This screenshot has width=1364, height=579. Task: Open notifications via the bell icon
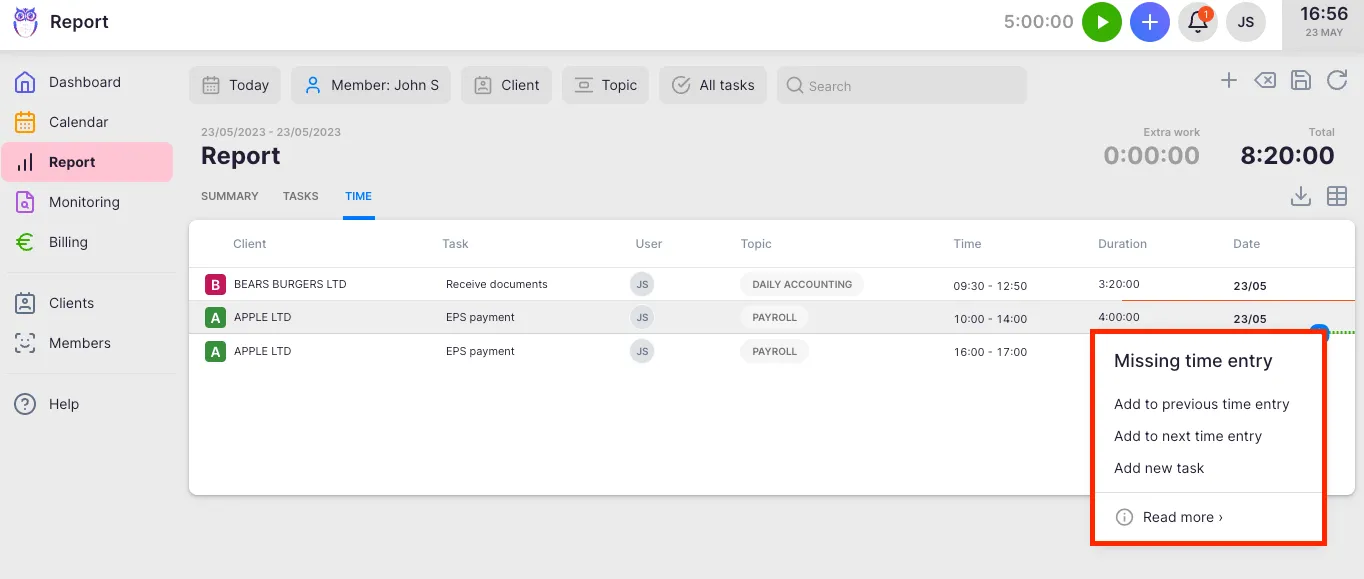pyautogui.click(x=1197, y=22)
